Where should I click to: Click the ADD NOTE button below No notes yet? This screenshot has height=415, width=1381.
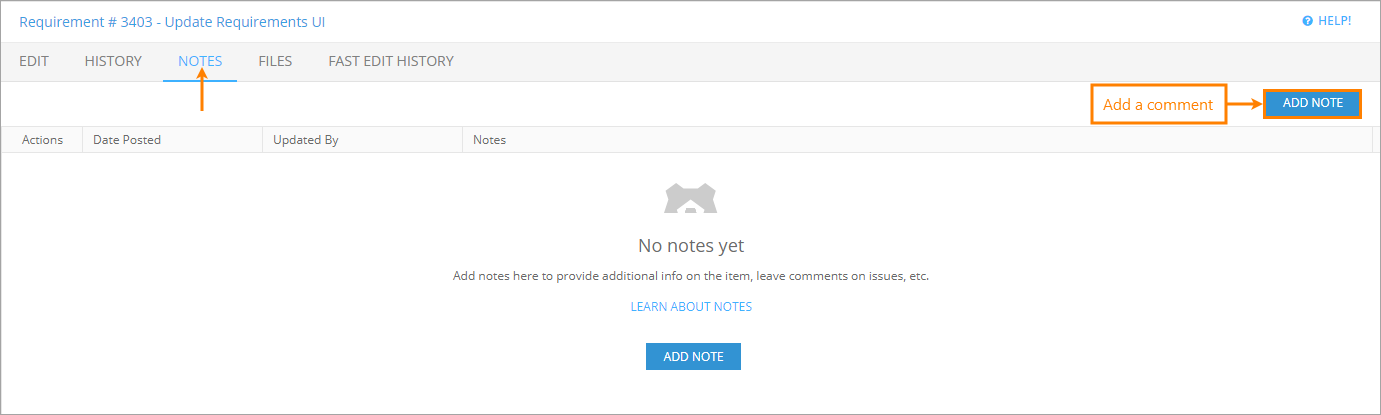point(693,357)
